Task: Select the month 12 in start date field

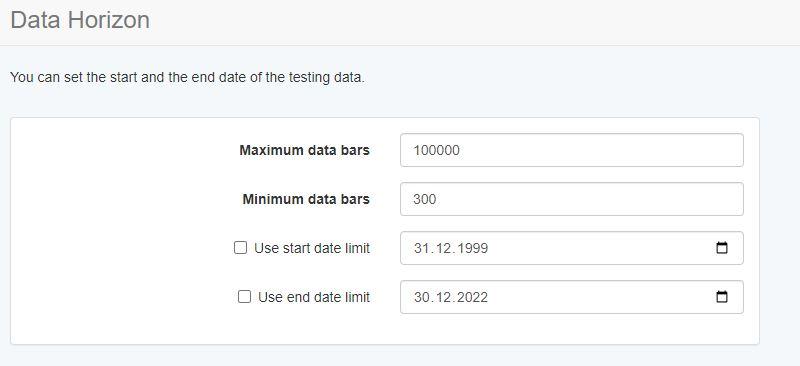Action: tap(440, 249)
